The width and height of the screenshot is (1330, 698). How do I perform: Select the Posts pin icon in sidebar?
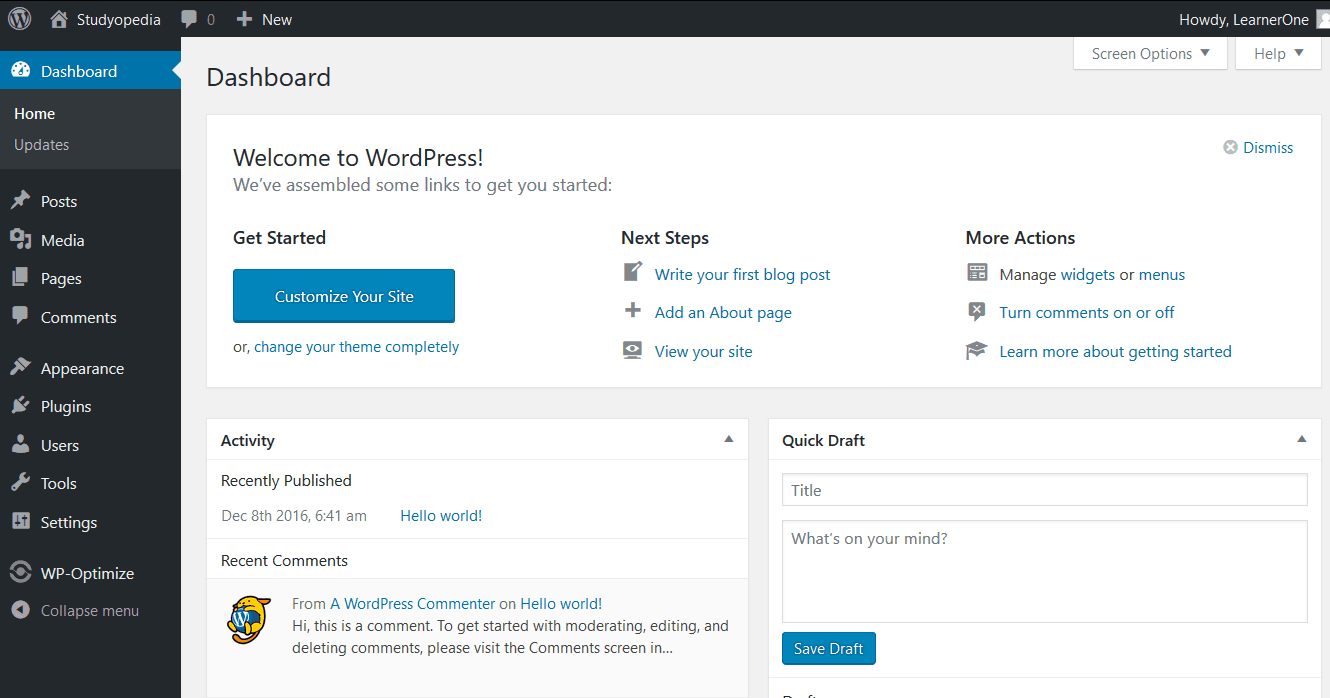tap(23, 200)
